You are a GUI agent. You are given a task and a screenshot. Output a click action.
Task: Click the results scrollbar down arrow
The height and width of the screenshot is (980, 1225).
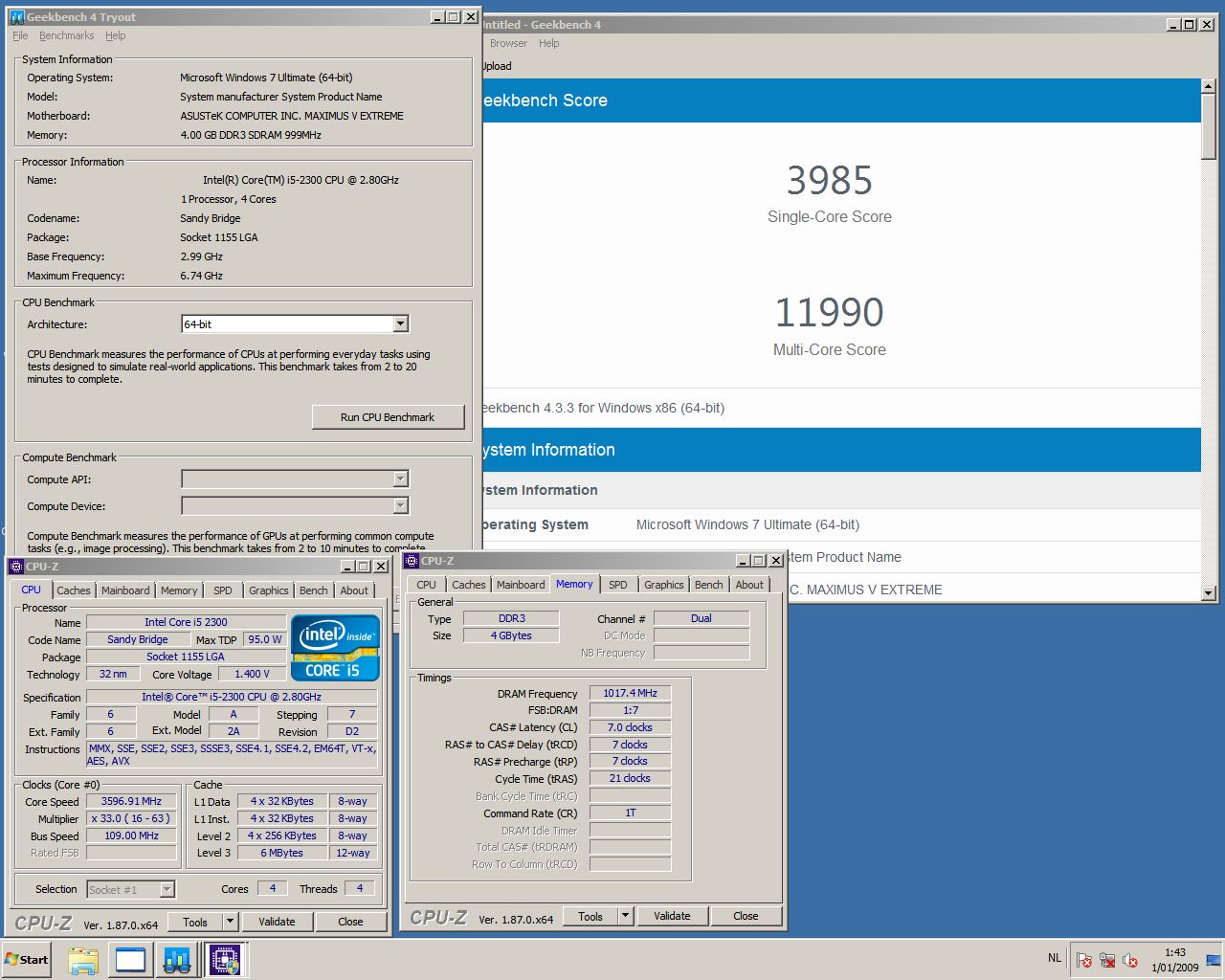coord(1209,593)
